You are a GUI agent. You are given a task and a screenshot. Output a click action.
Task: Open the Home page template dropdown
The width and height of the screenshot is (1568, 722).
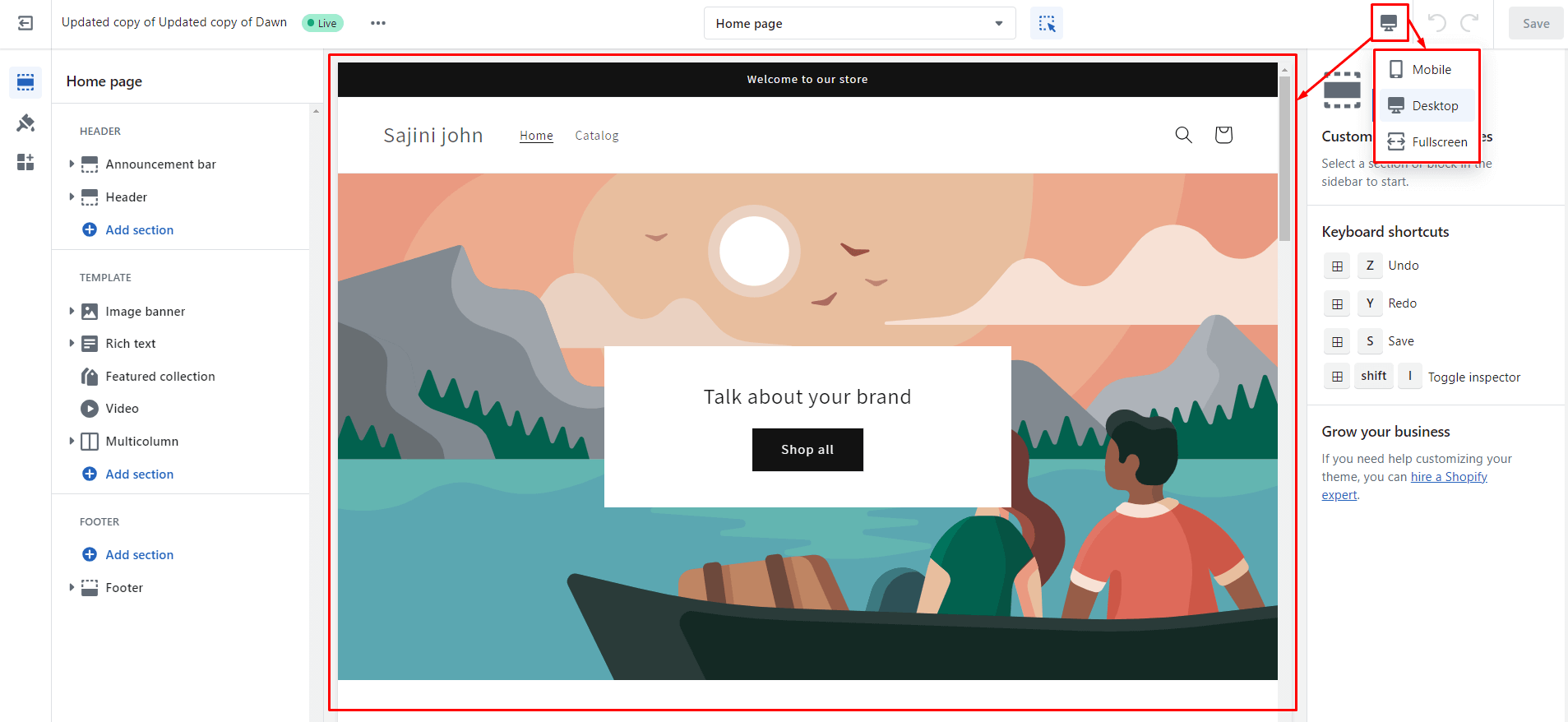pos(859,24)
